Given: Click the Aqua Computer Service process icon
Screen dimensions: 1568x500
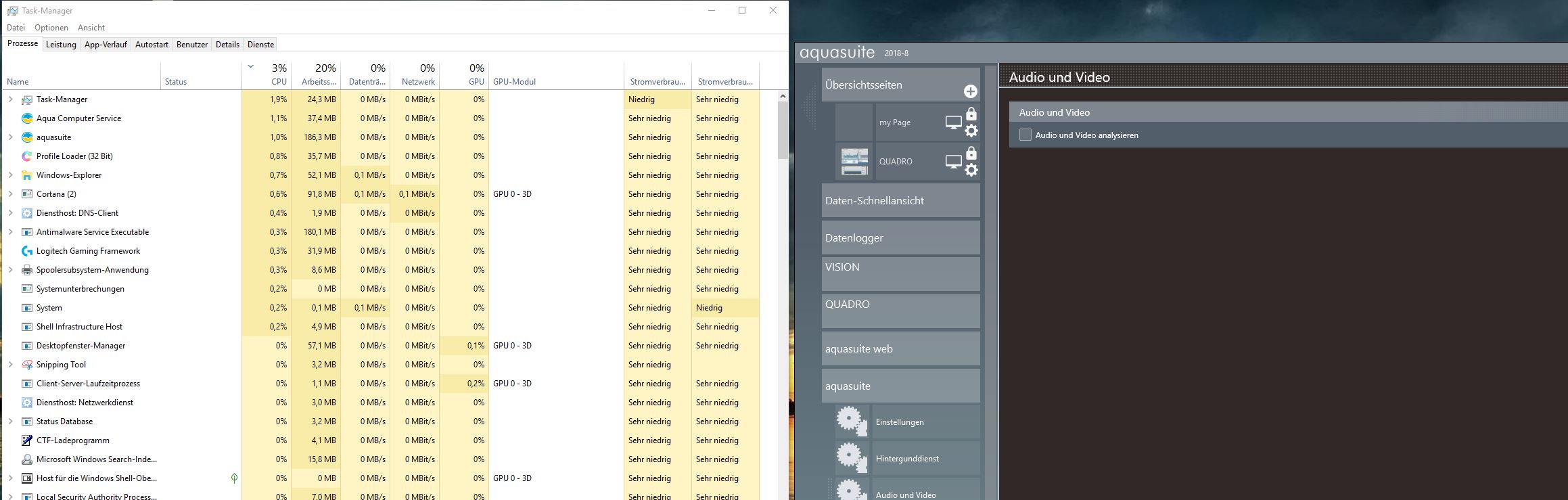Looking at the screenshot, I should click(x=27, y=118).
